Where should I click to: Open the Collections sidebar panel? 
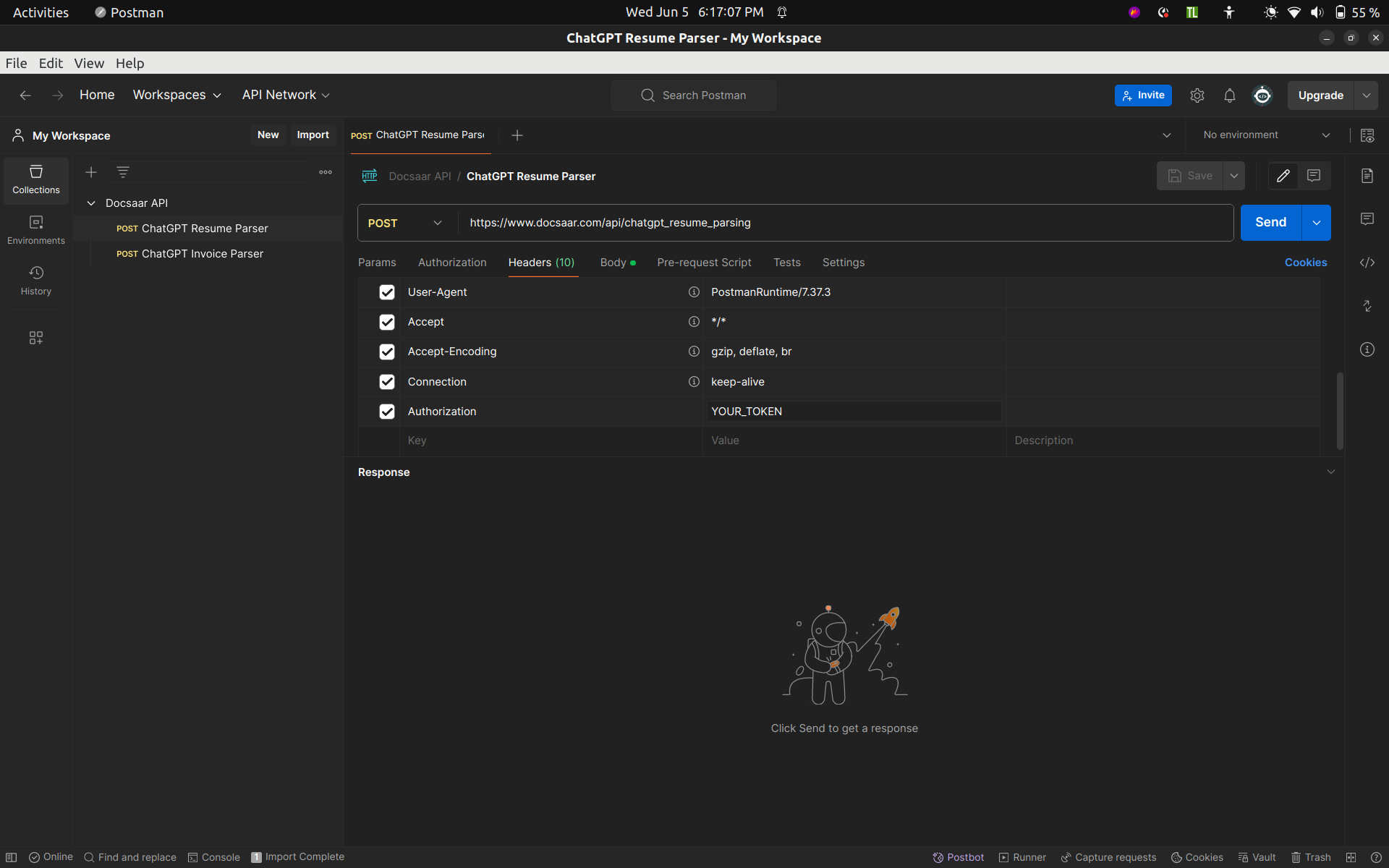point(36,179)
